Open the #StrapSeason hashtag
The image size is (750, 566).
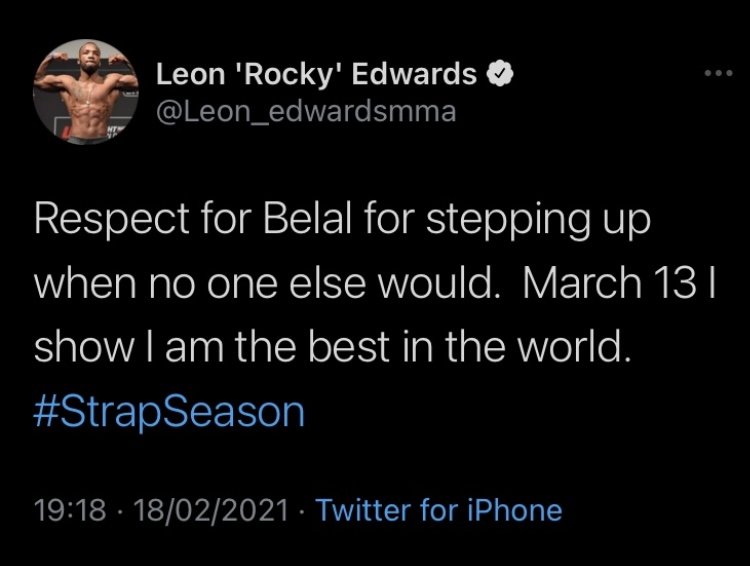point(169,412)
